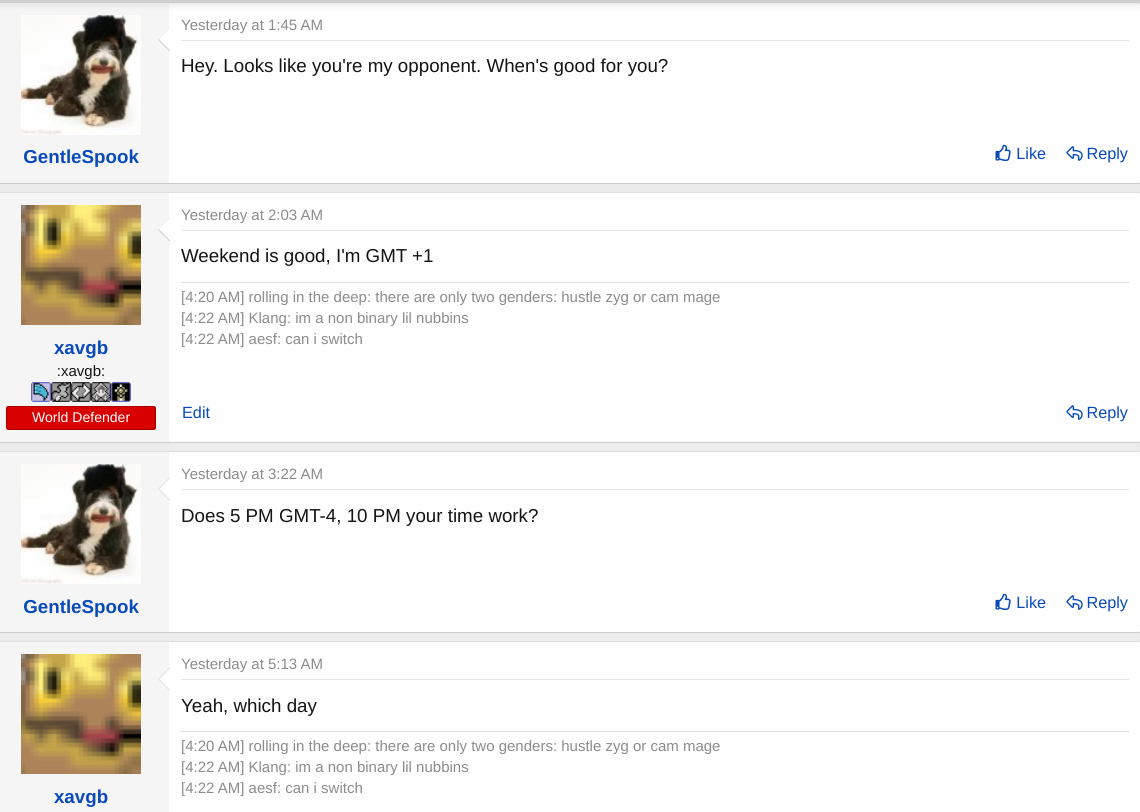1140x812 pixels.
Task: Click the black and gold badge under xavgb
Action: [121, 392]
